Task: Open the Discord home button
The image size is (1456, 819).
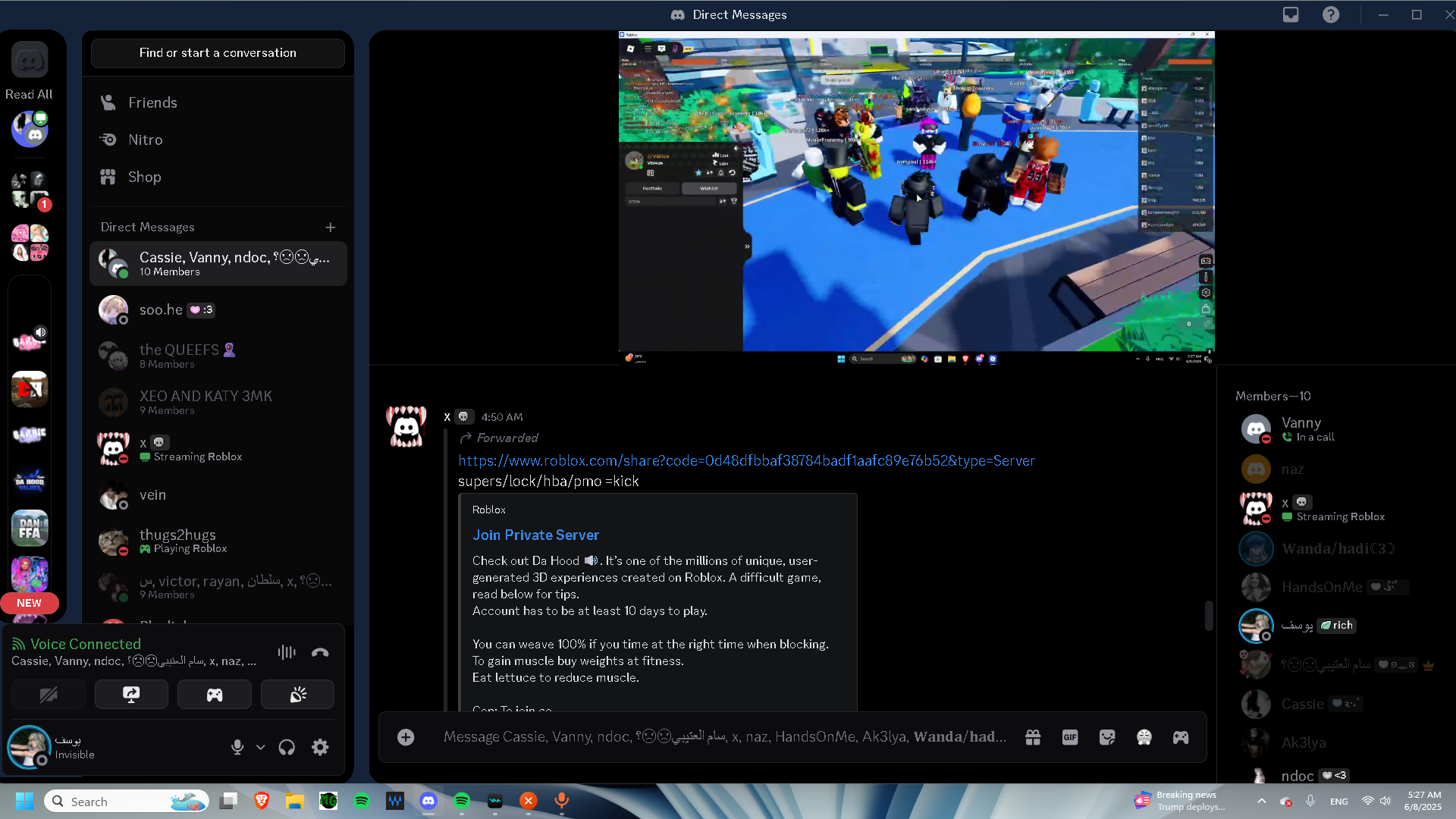Action: (x=30, y=60)
